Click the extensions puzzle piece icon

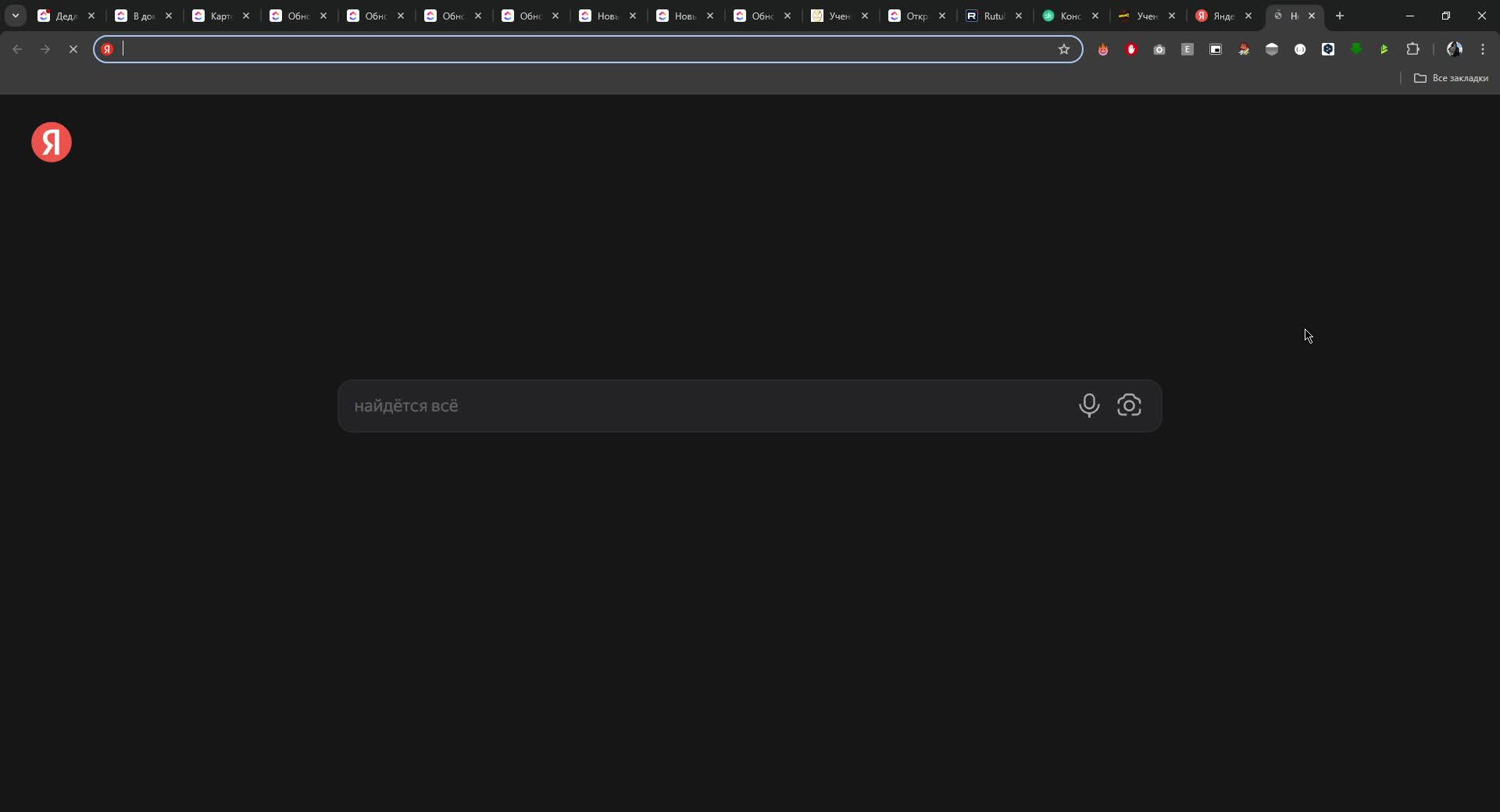(1413, 48)
